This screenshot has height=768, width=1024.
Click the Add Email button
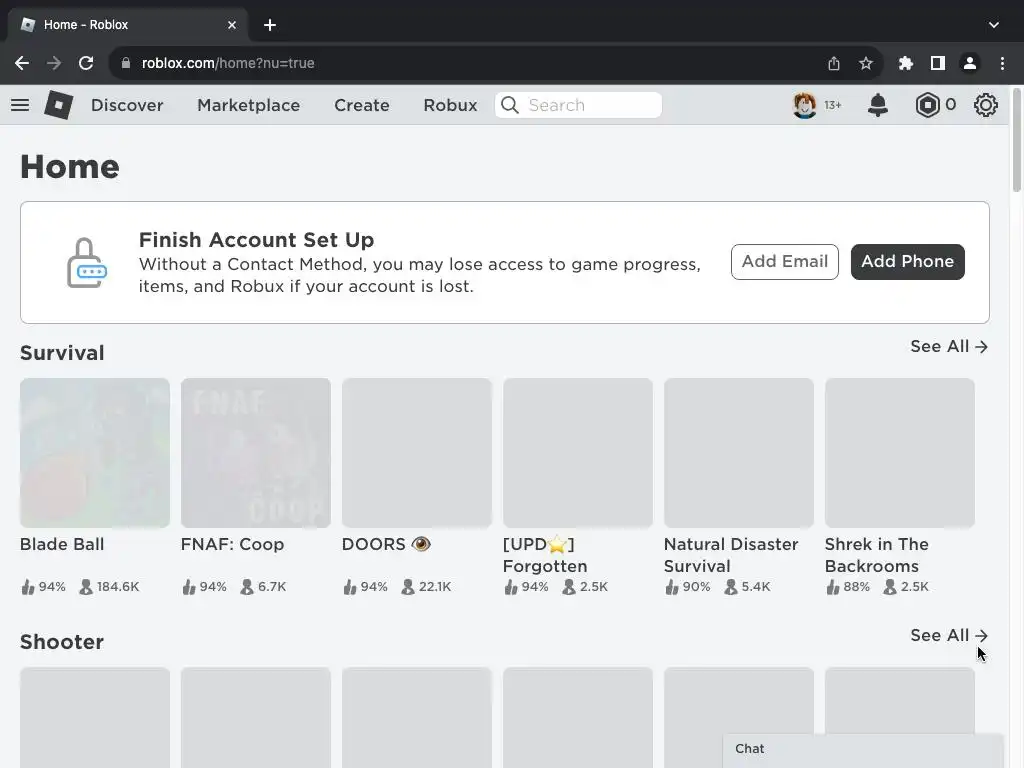pyautogui.click(x=784, y=262)
